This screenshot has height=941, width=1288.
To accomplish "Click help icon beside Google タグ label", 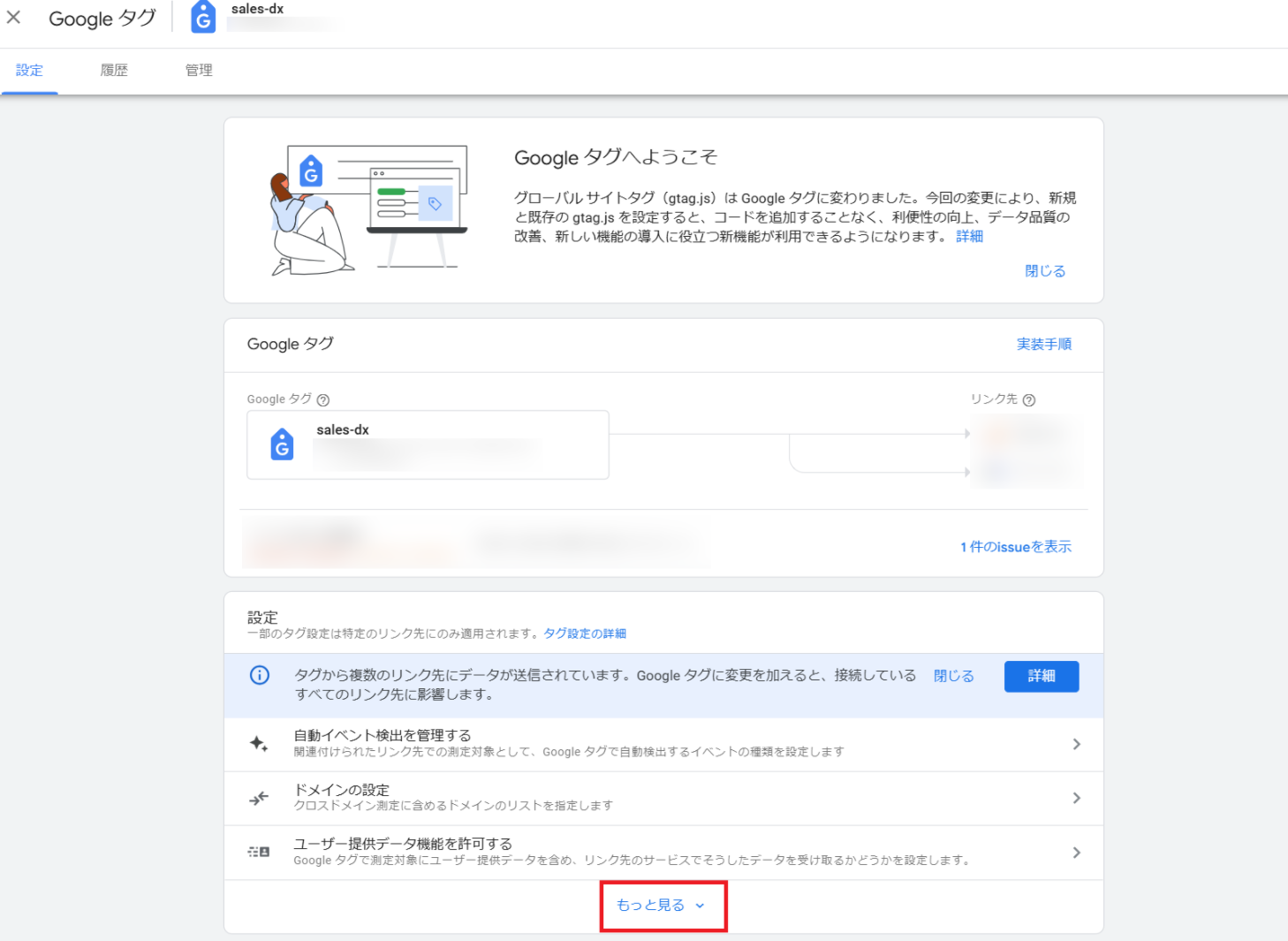I will point(323,399).
